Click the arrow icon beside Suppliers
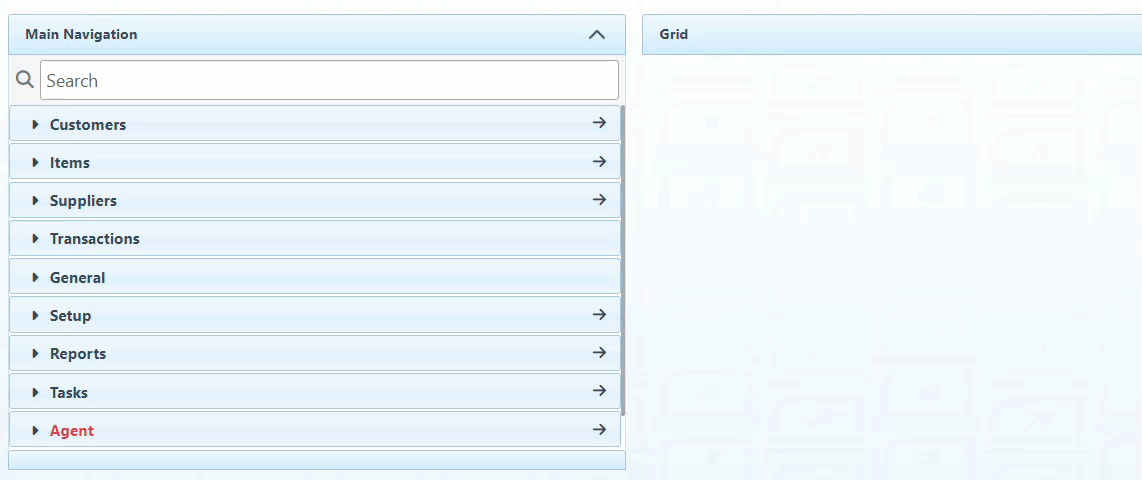Image resolution: width=1142 pixels, height=480 pixels. click(599, 199)
